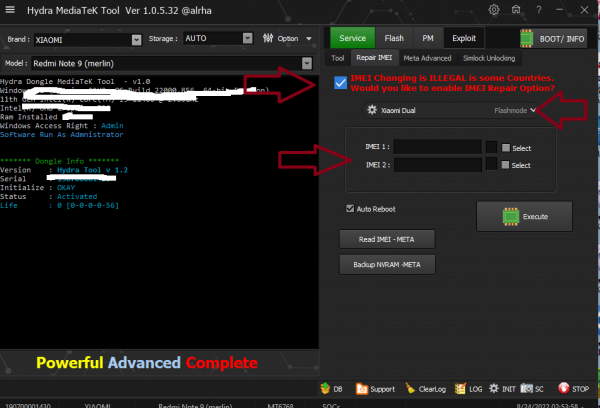Image resolution: width=600 pixels, height=408 pixels.
Task: Click the IMEI 2 input field
Action: click(x=438, y=165)
